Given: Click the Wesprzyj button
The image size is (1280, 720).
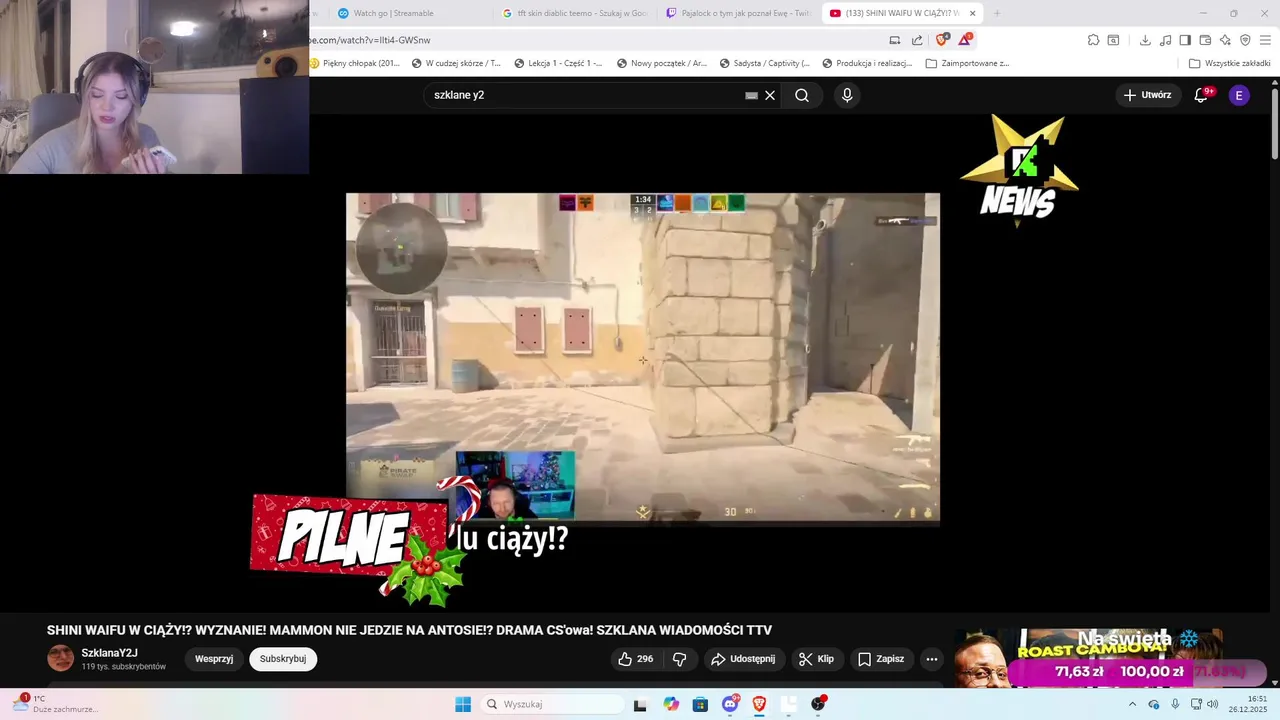Looking at the screenshot, I should [214, 659].
